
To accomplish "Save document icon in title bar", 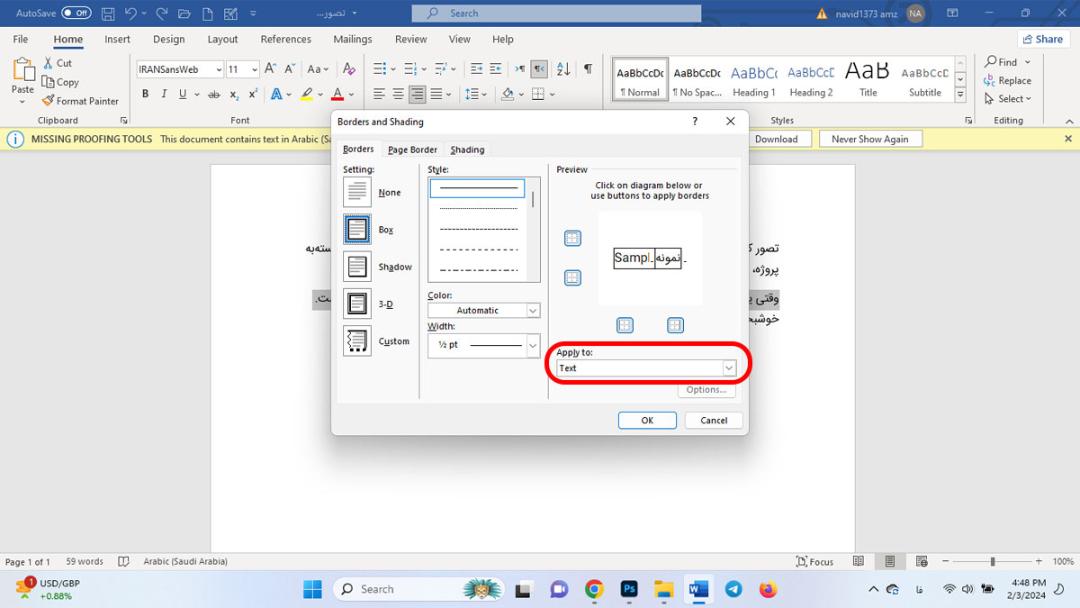I will pyautogui.click(x=108, y=13).
